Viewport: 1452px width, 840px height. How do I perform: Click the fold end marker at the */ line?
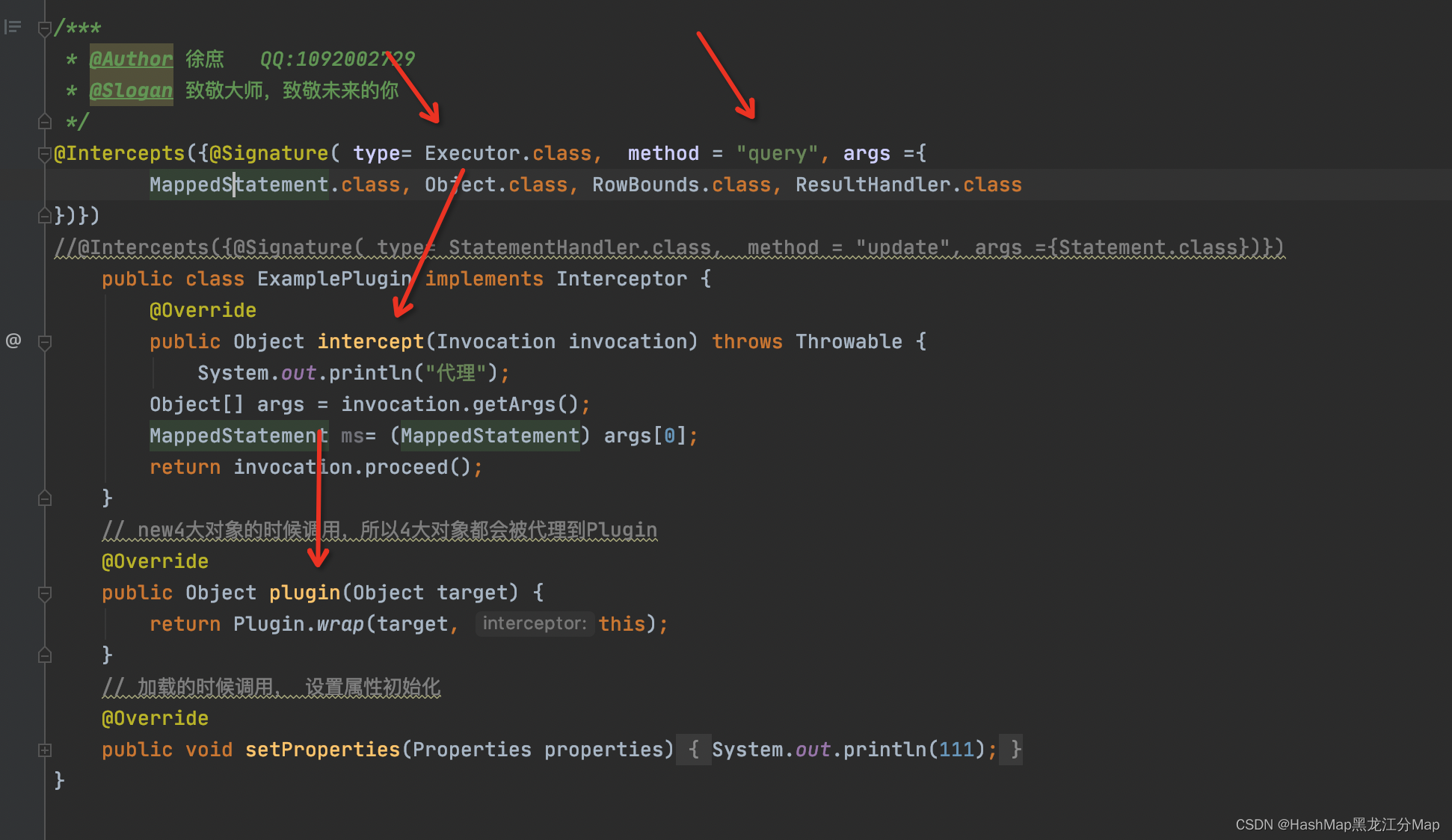pyautogui.click(x=45, y=121)
